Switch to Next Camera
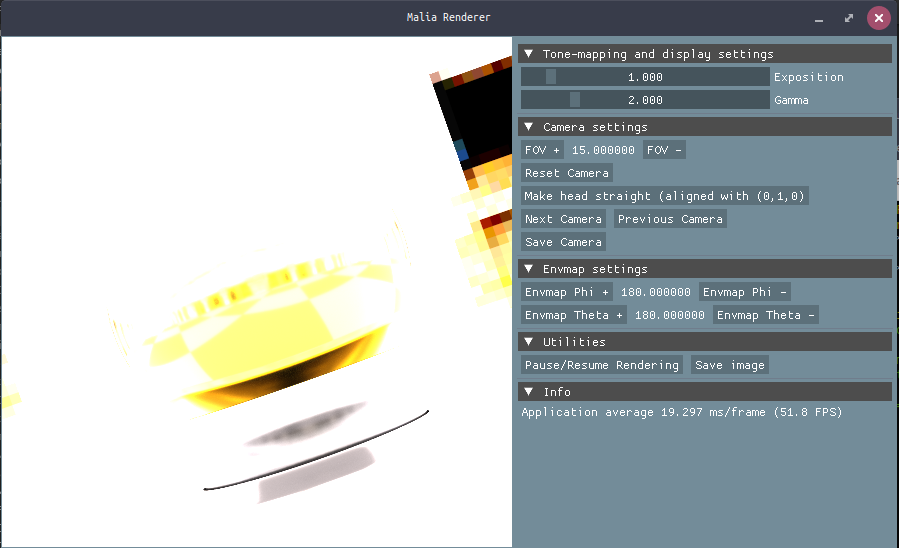 [x=563, y=219]
